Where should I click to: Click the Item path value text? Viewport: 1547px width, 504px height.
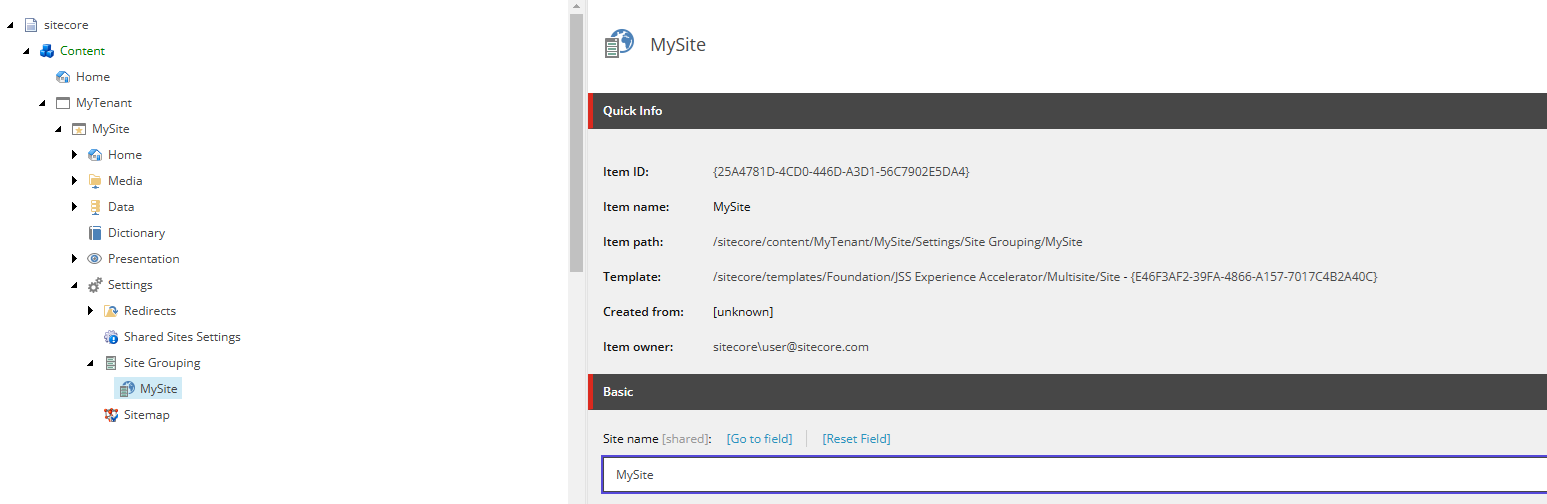point(897,241)
